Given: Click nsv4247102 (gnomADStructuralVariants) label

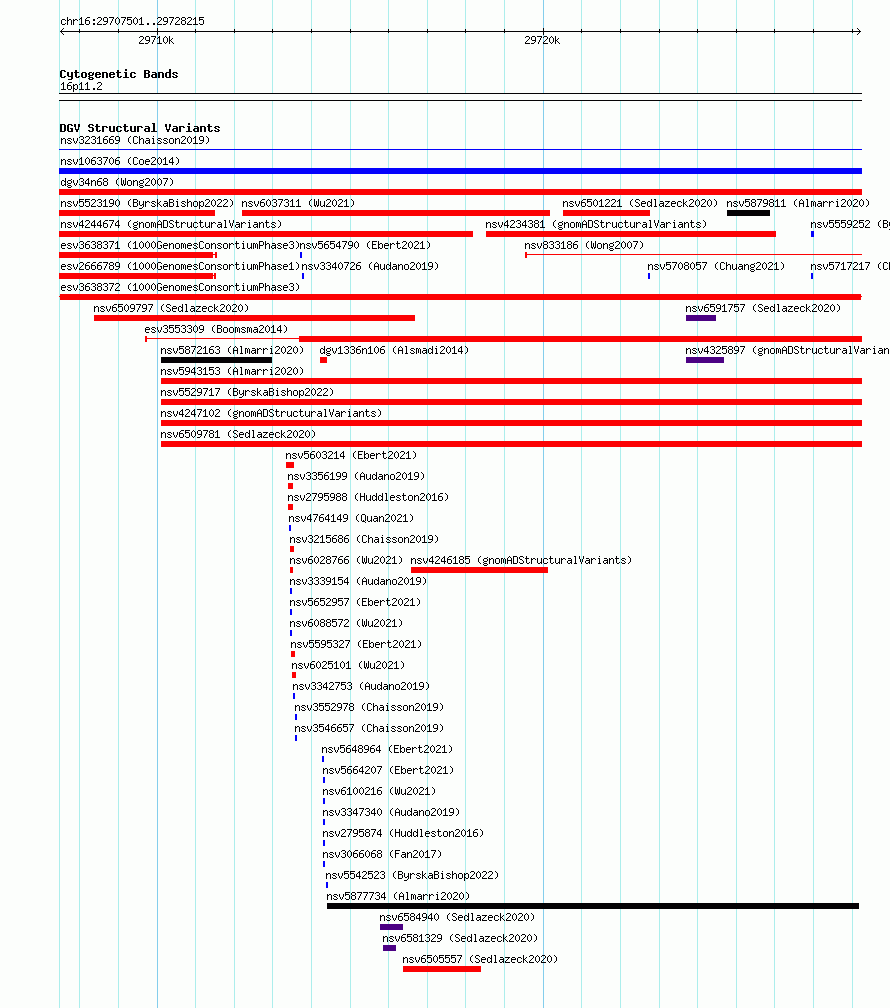Looking at the screenshot, I should coord(271,413).
